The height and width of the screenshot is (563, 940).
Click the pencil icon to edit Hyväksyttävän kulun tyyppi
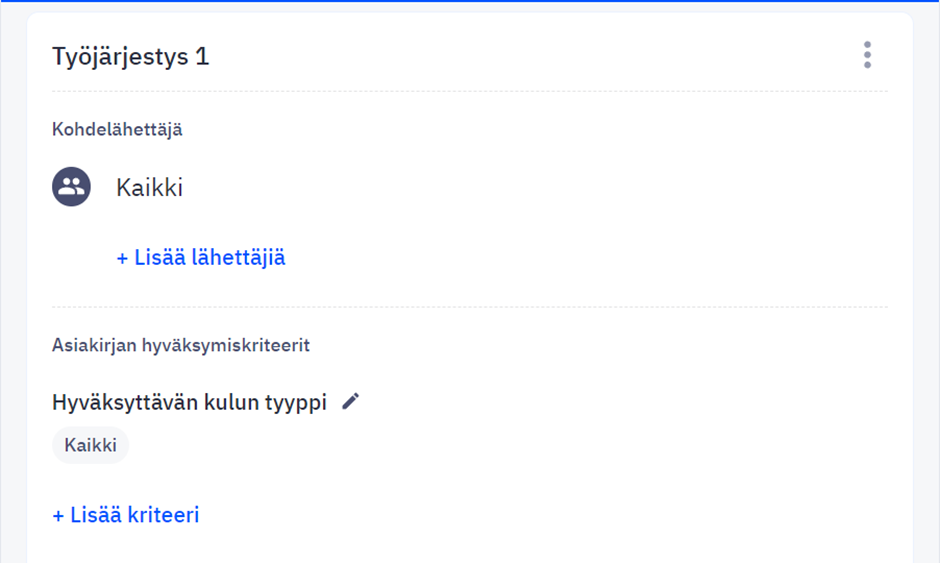351,401
